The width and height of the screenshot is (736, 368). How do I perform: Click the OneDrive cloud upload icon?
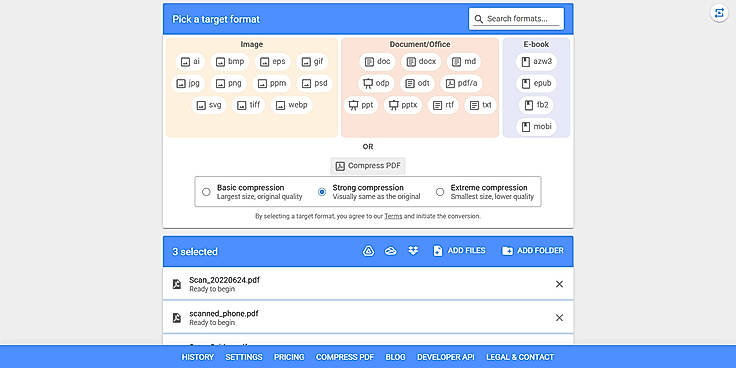(x=391, y=251)
